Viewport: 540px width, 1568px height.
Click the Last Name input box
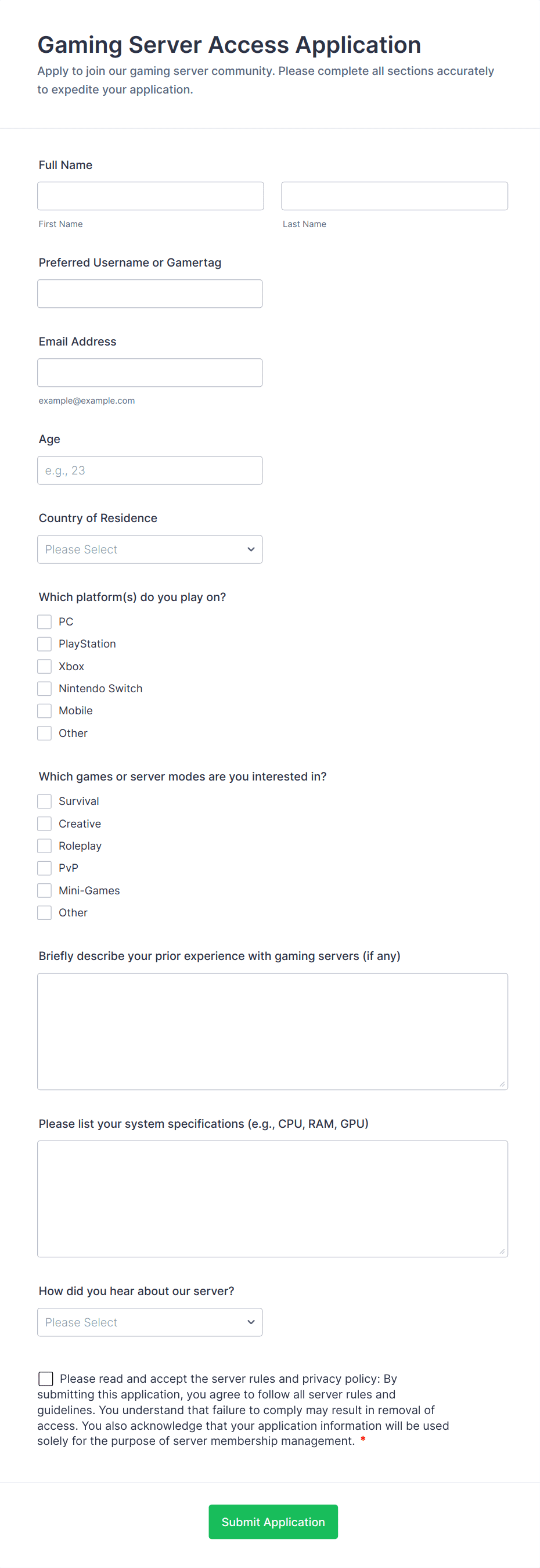click(x=394, y=196)
